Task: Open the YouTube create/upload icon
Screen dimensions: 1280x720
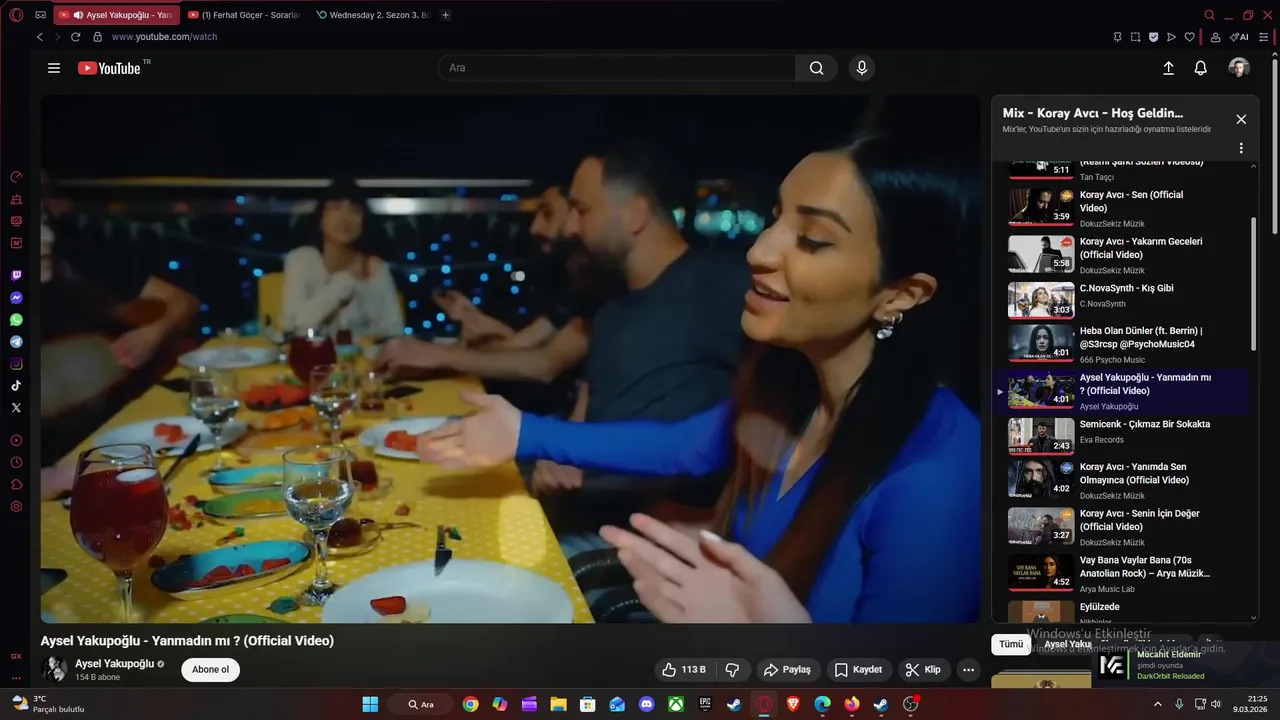Action: point(1168,68)
